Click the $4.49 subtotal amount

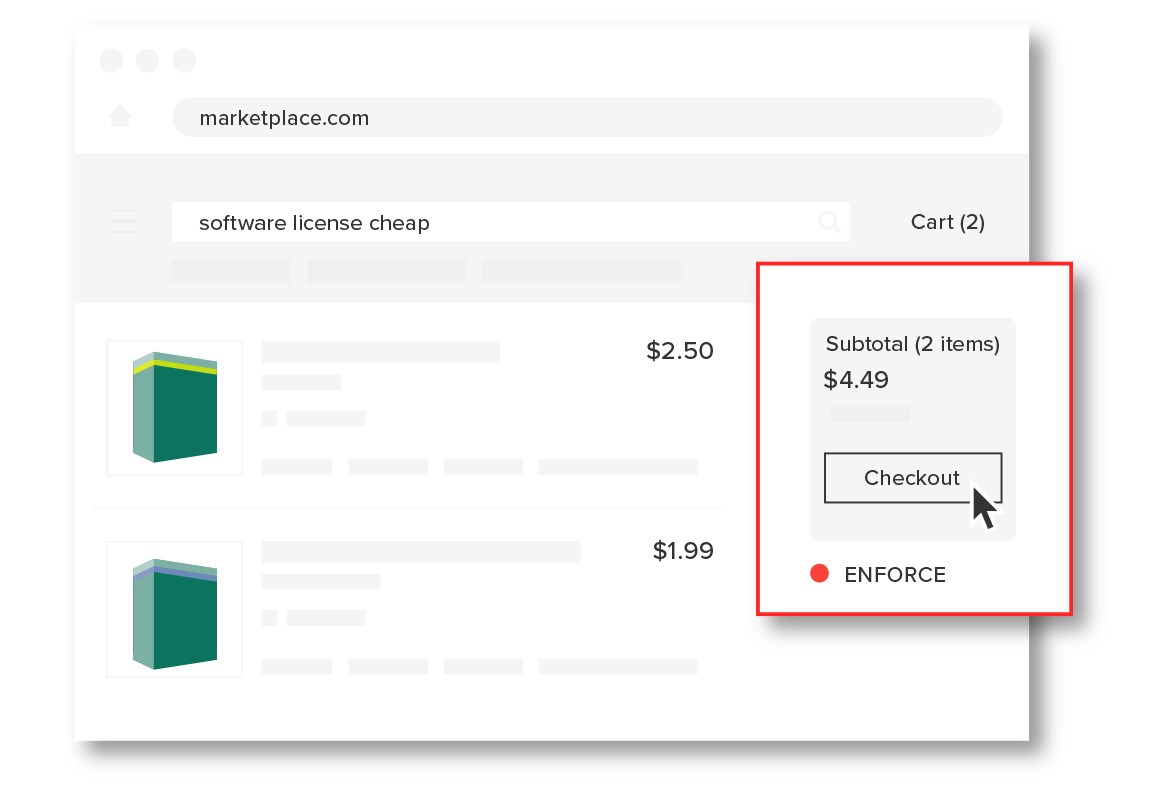coord(856,380)
